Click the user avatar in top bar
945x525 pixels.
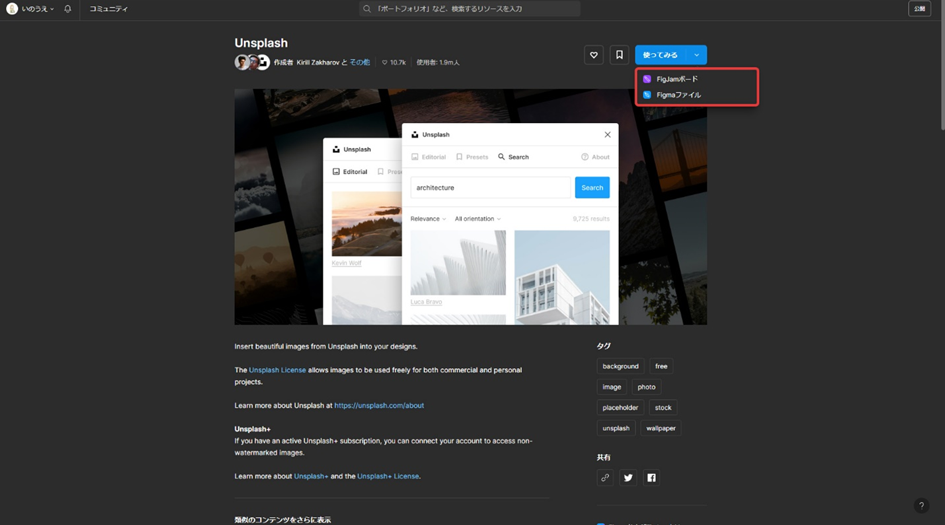11,9
